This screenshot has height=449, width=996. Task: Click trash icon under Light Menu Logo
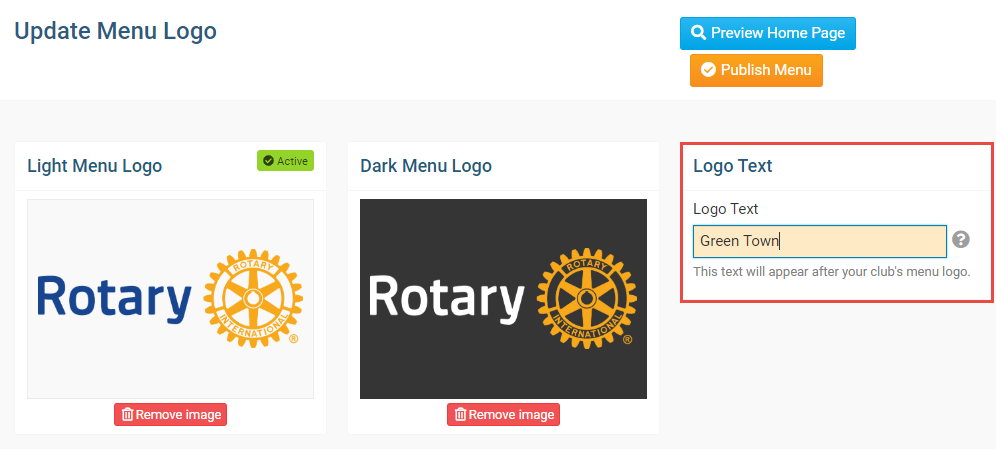127,415
